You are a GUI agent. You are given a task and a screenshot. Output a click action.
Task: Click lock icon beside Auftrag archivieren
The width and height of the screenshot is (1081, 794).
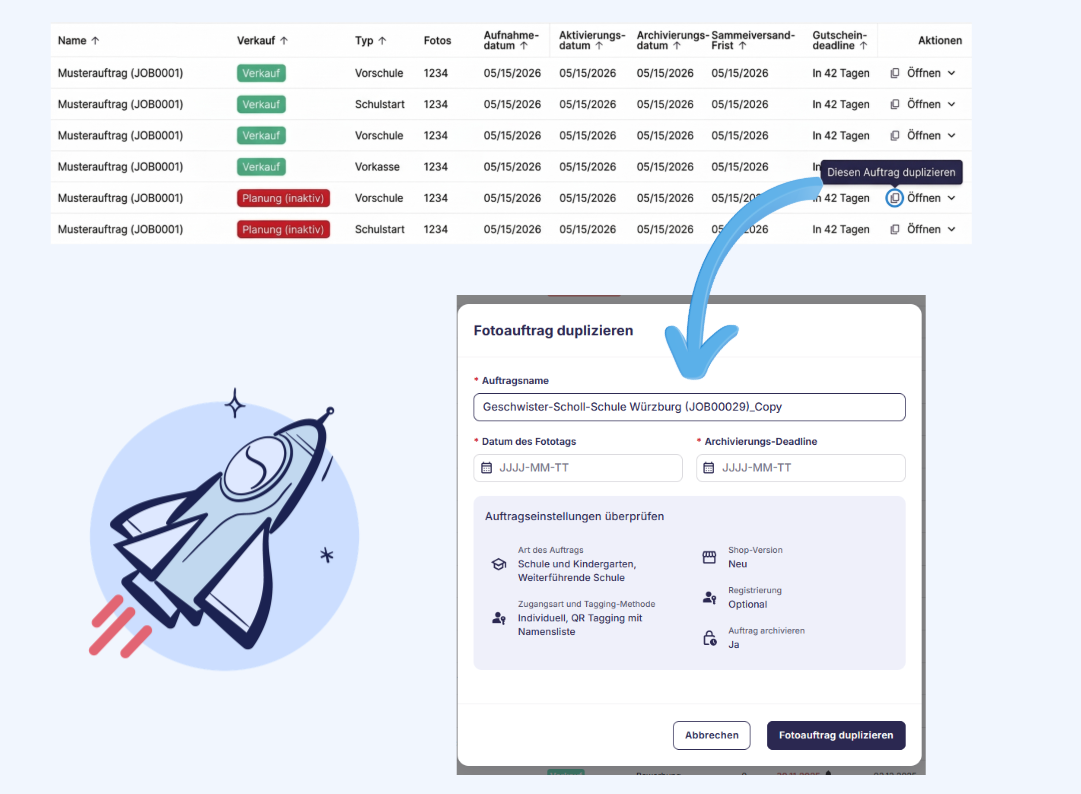(x=709, y=638)
